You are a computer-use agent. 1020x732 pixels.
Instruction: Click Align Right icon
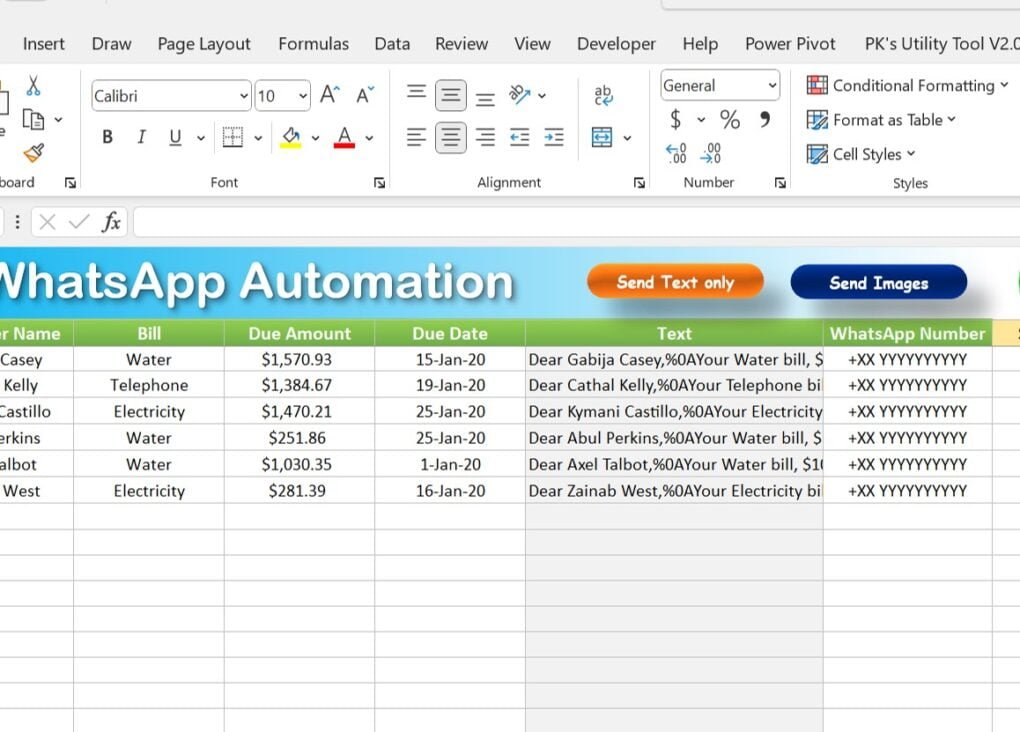(x=485, y=137)
